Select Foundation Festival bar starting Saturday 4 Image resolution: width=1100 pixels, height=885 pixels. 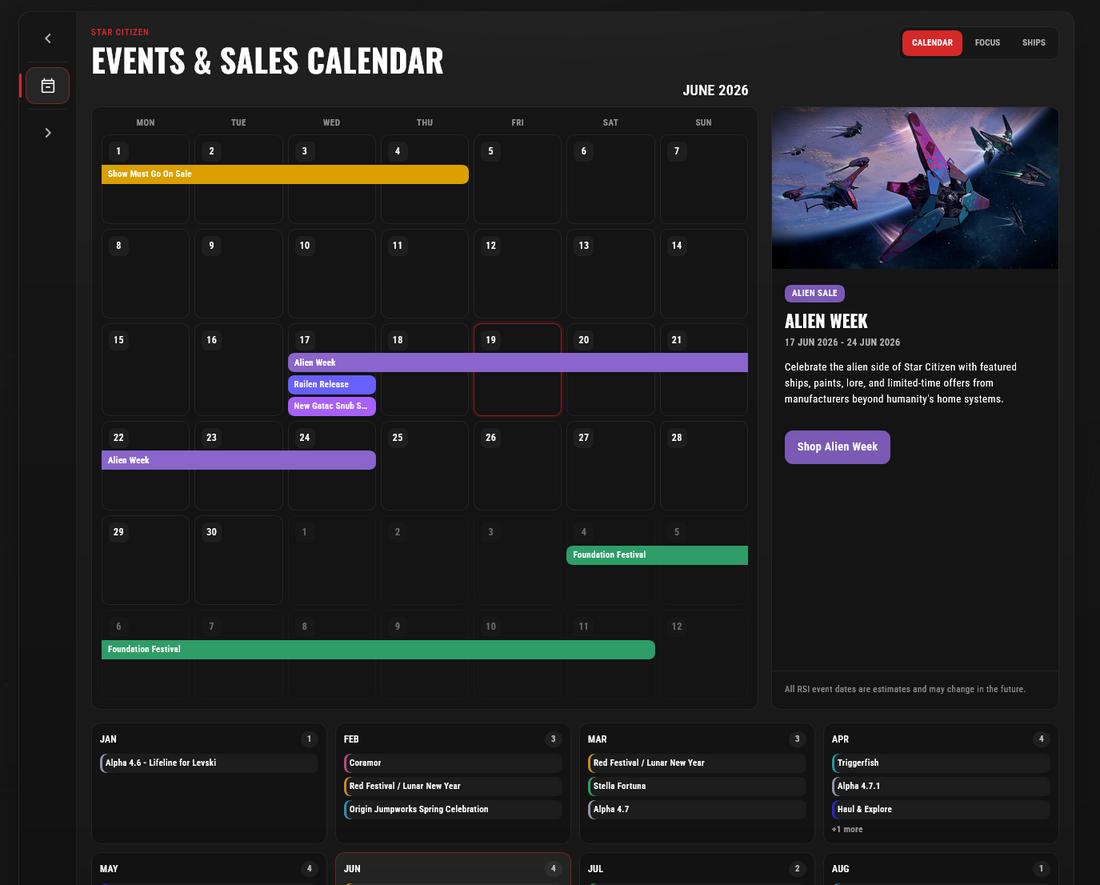coord(657,555)
